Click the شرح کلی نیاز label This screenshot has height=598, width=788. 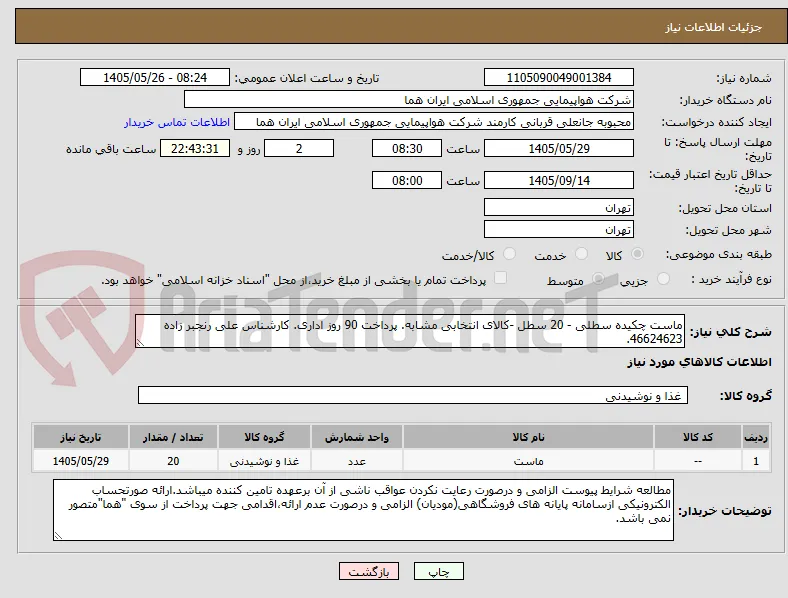(730, 332)
